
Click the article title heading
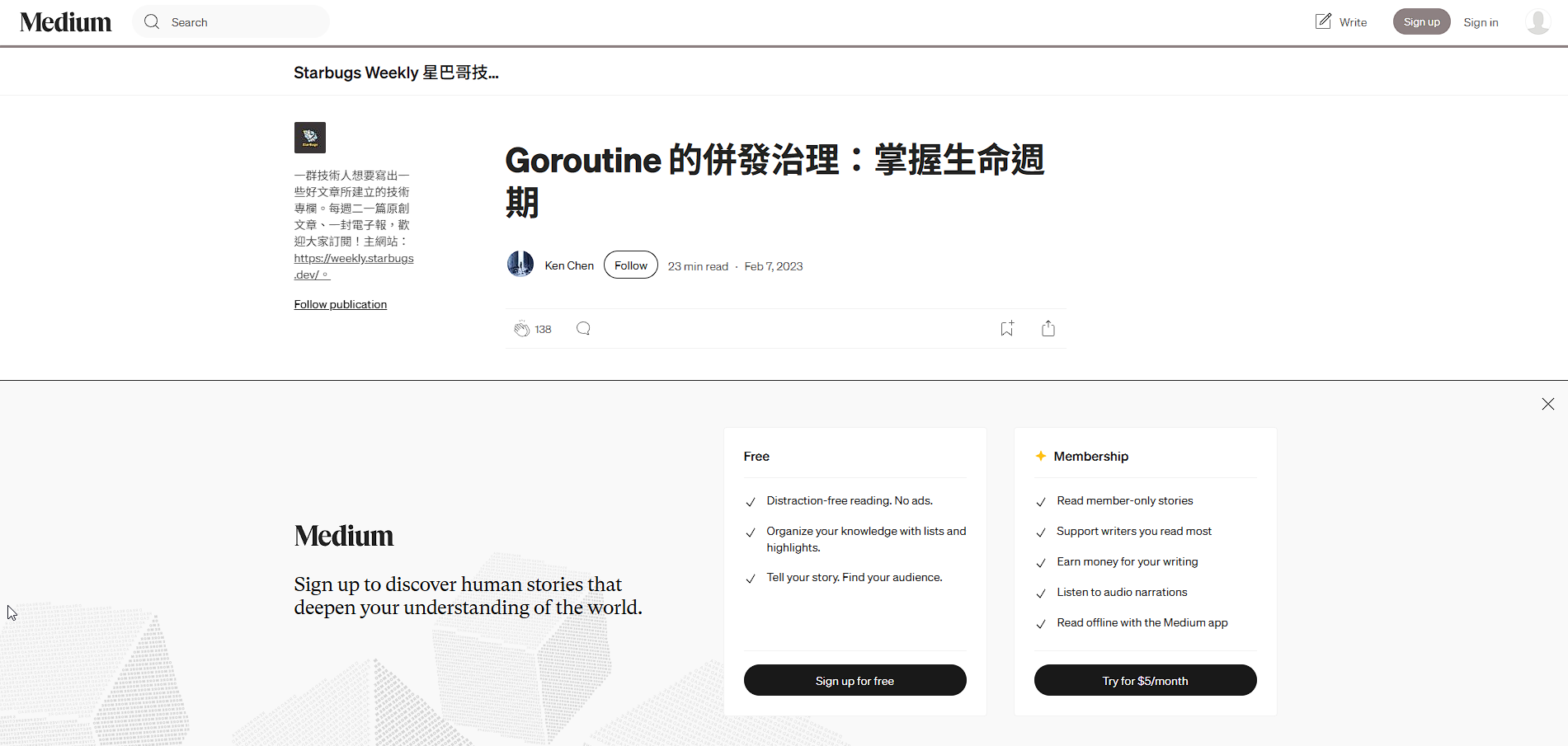[775, 181]
